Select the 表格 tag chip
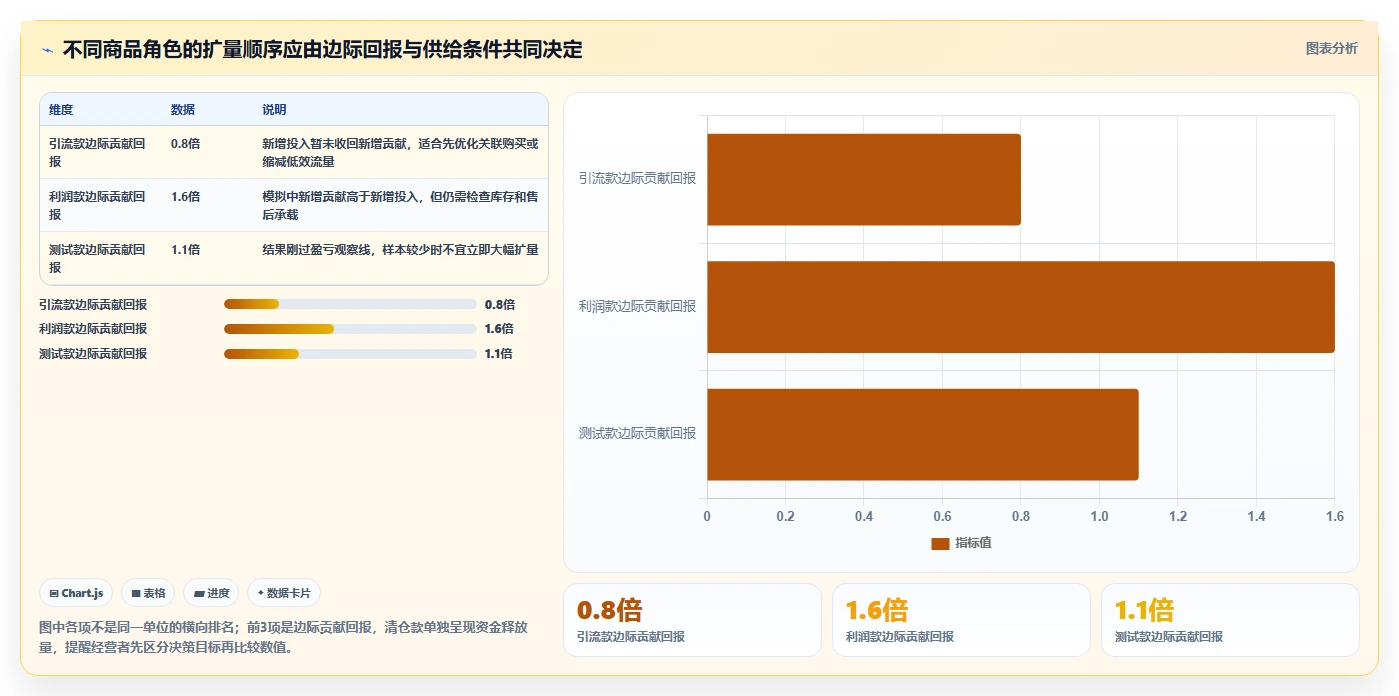The width and height of the screenshot is (1399, 696). 148,593
